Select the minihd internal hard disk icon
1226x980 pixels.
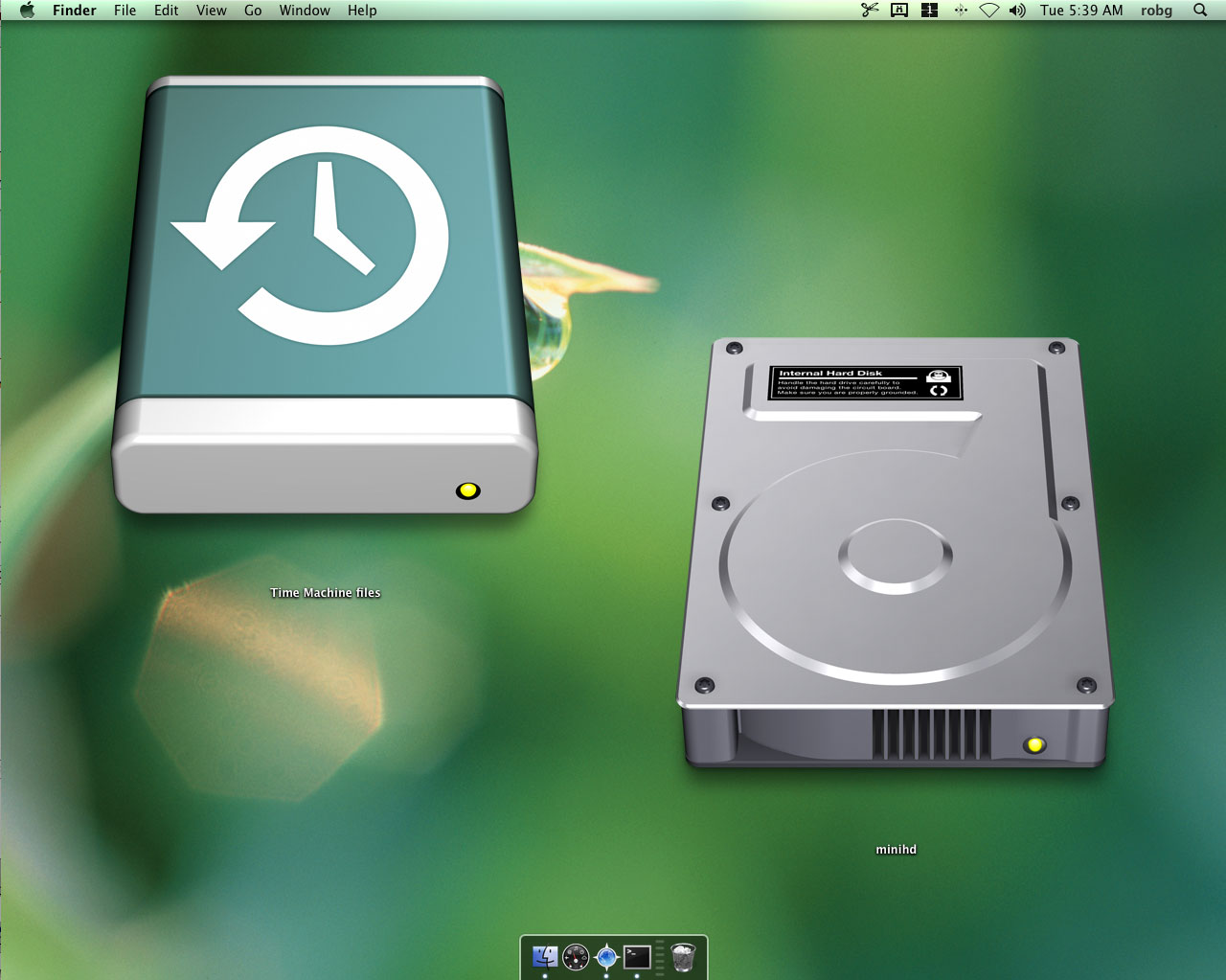(x=896, y=553)
